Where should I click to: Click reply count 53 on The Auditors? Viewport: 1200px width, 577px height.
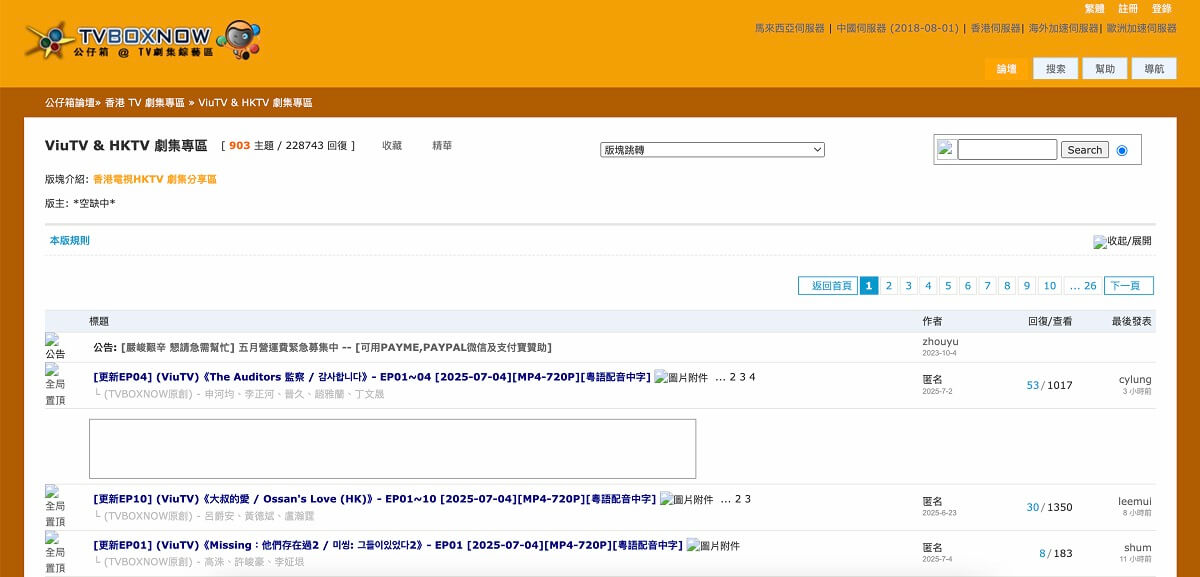coord(1033,385)
